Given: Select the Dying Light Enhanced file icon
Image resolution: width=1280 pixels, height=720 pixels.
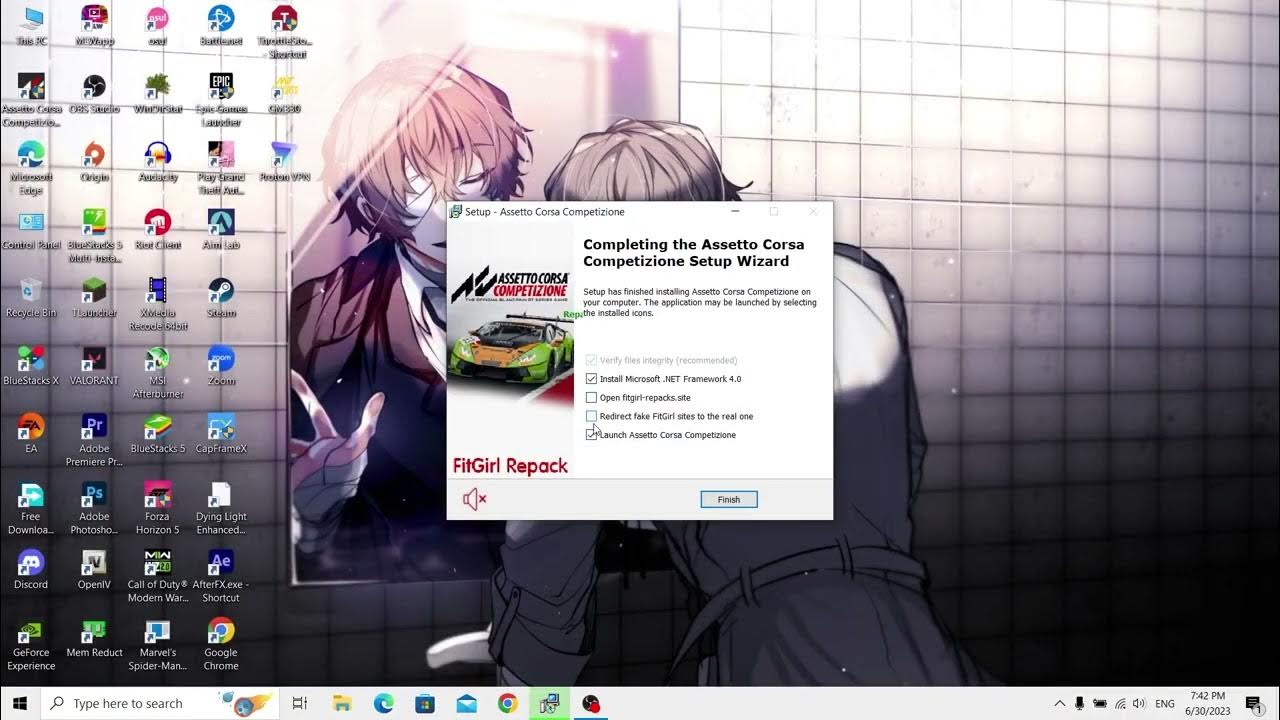Looking at the screenshot, I should pos(221,508).
